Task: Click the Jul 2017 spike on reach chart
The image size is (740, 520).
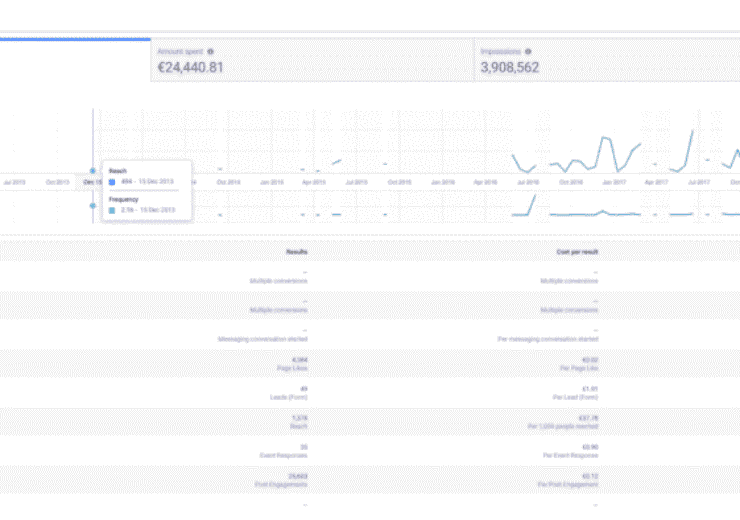Action: click(692, 132)
